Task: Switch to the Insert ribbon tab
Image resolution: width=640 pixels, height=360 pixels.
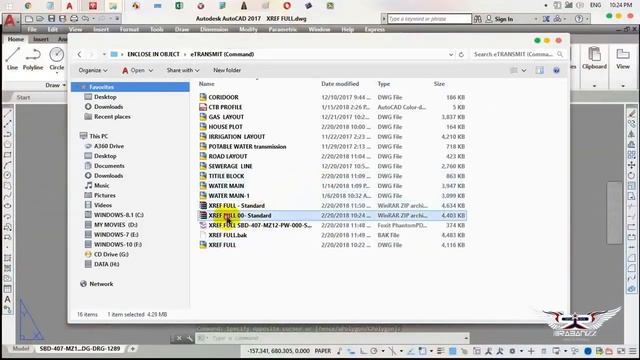Action: tap(41, 39)
